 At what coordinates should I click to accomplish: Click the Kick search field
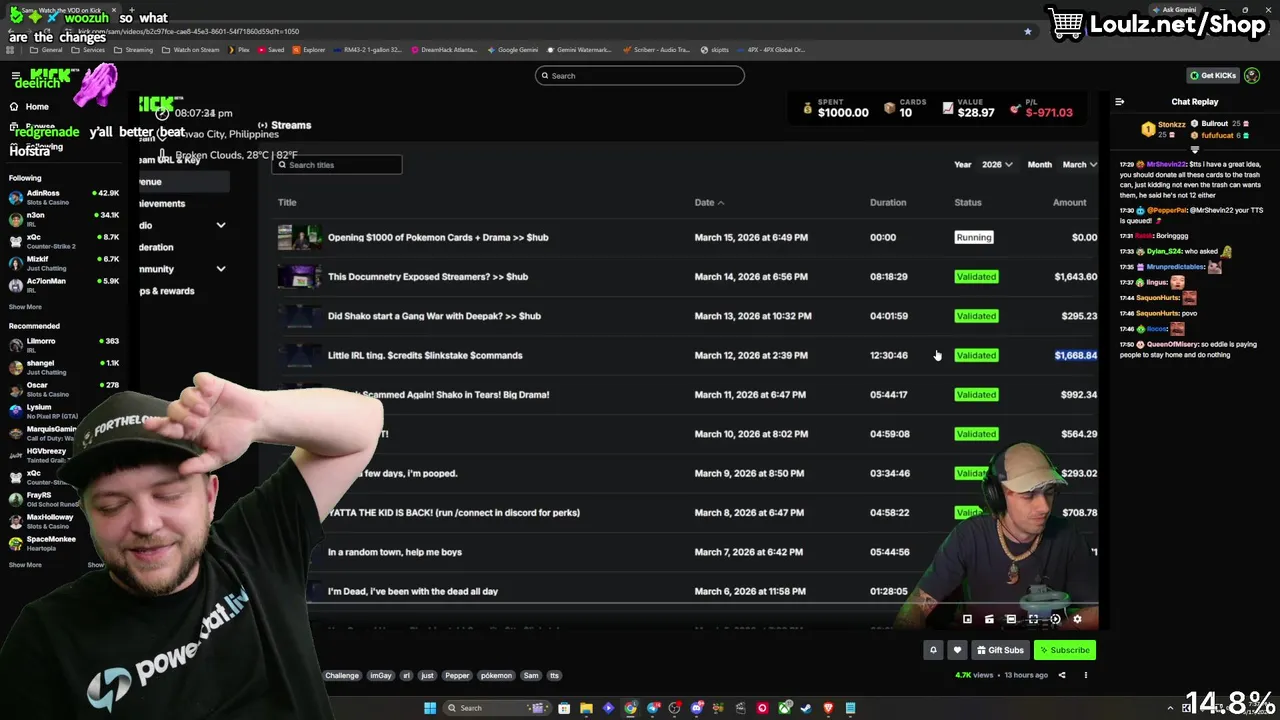click(640, 76)
